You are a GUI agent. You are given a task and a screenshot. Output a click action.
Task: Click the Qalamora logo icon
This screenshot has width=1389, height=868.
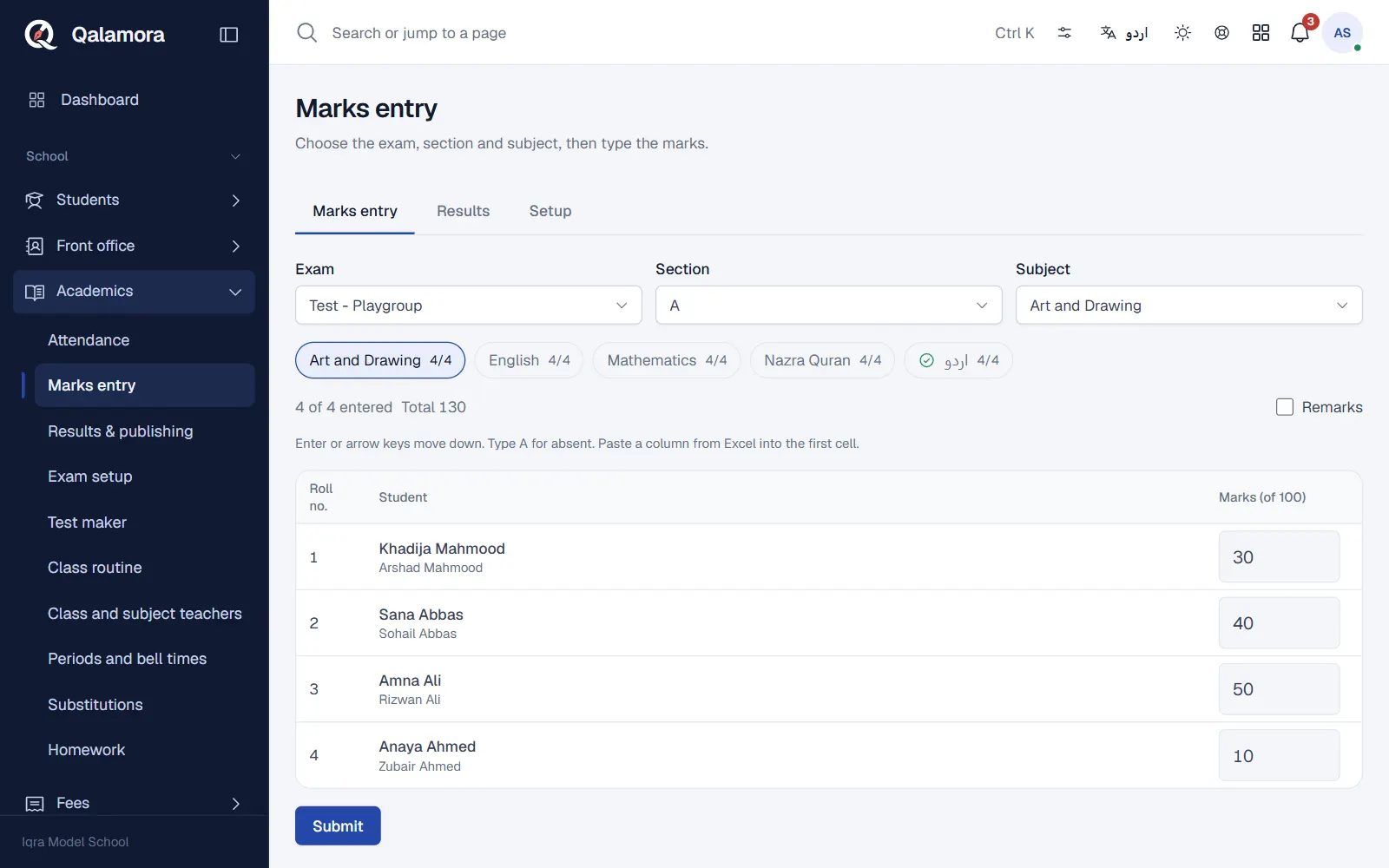(40, 35)
